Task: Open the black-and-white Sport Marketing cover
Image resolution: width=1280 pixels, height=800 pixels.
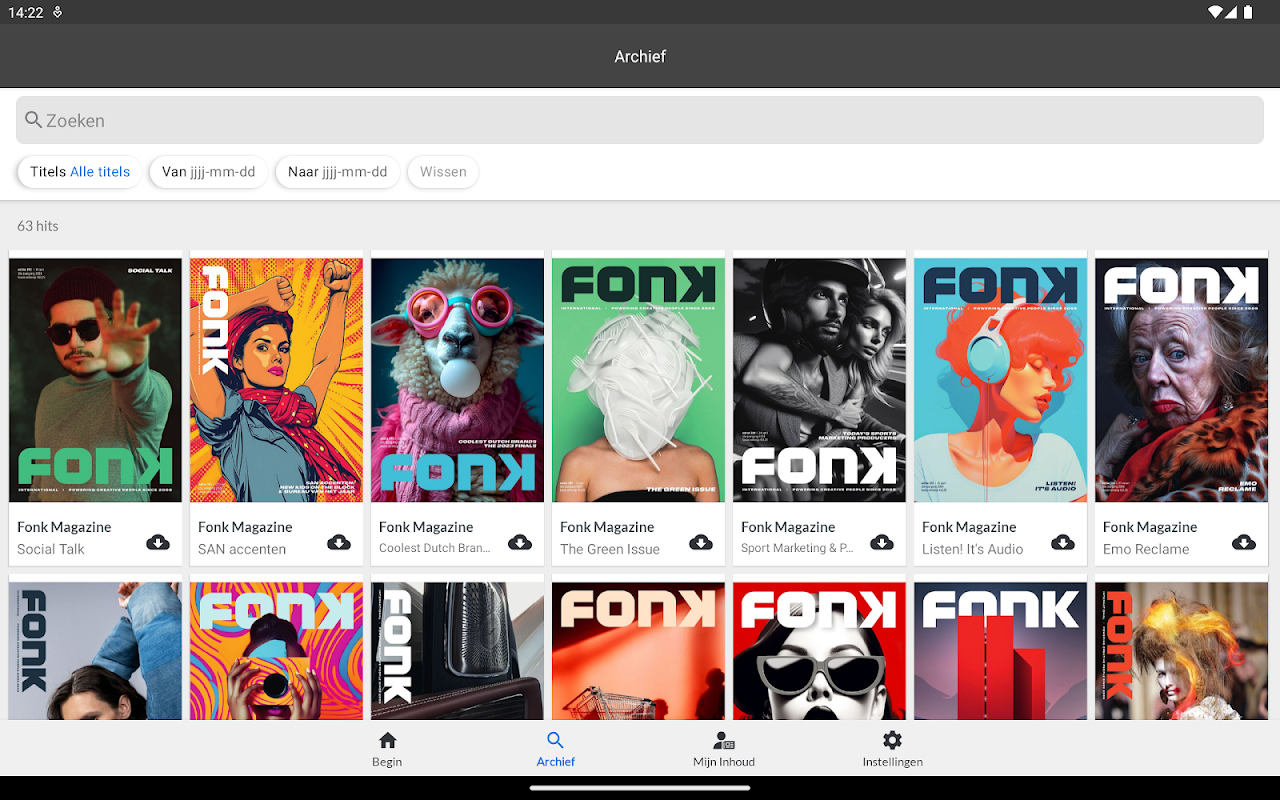Action: 820,380
